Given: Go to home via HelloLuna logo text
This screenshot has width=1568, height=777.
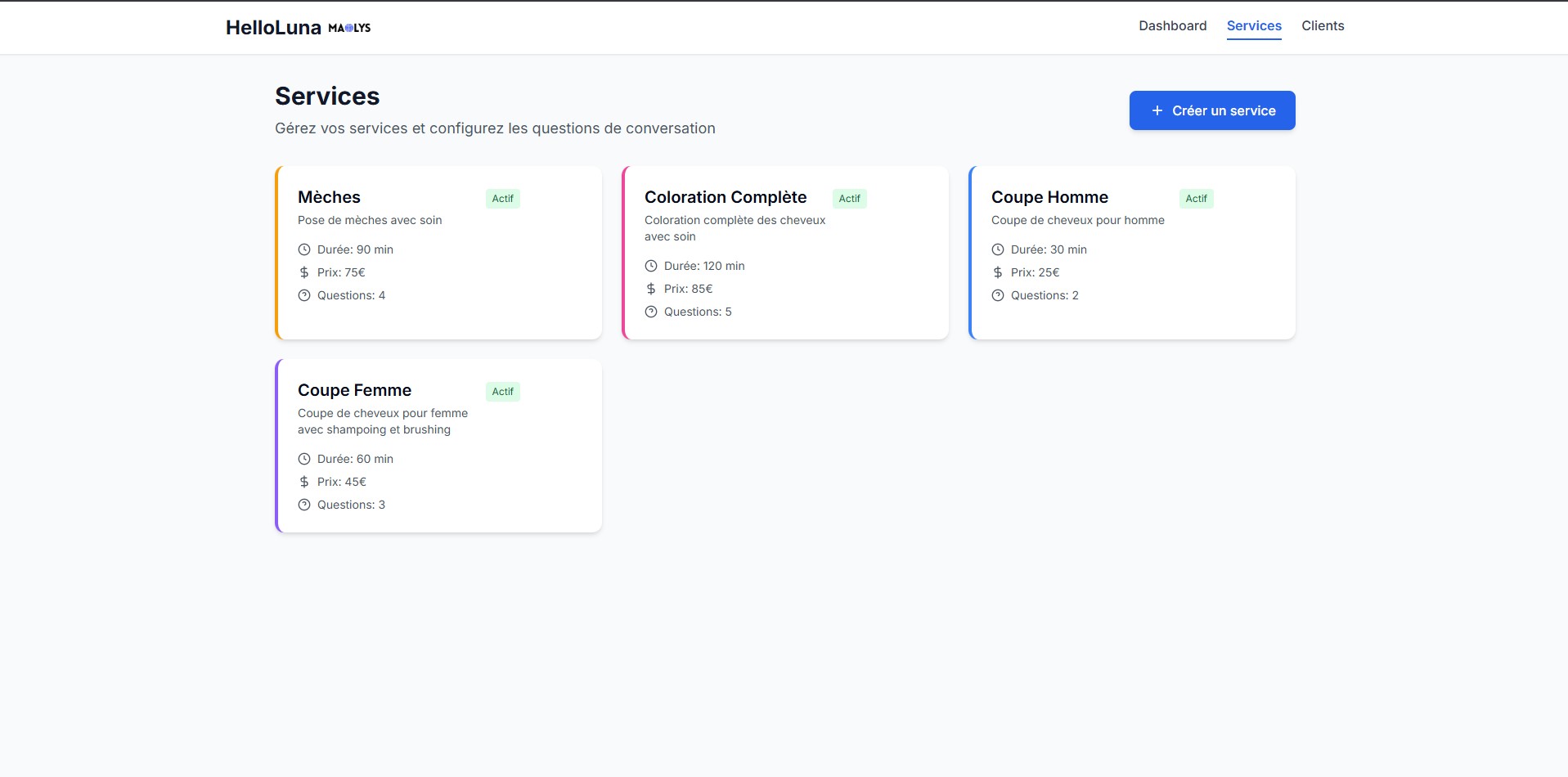Looking at the screenshot, I should pyautogui.click(x=273, y=28).
